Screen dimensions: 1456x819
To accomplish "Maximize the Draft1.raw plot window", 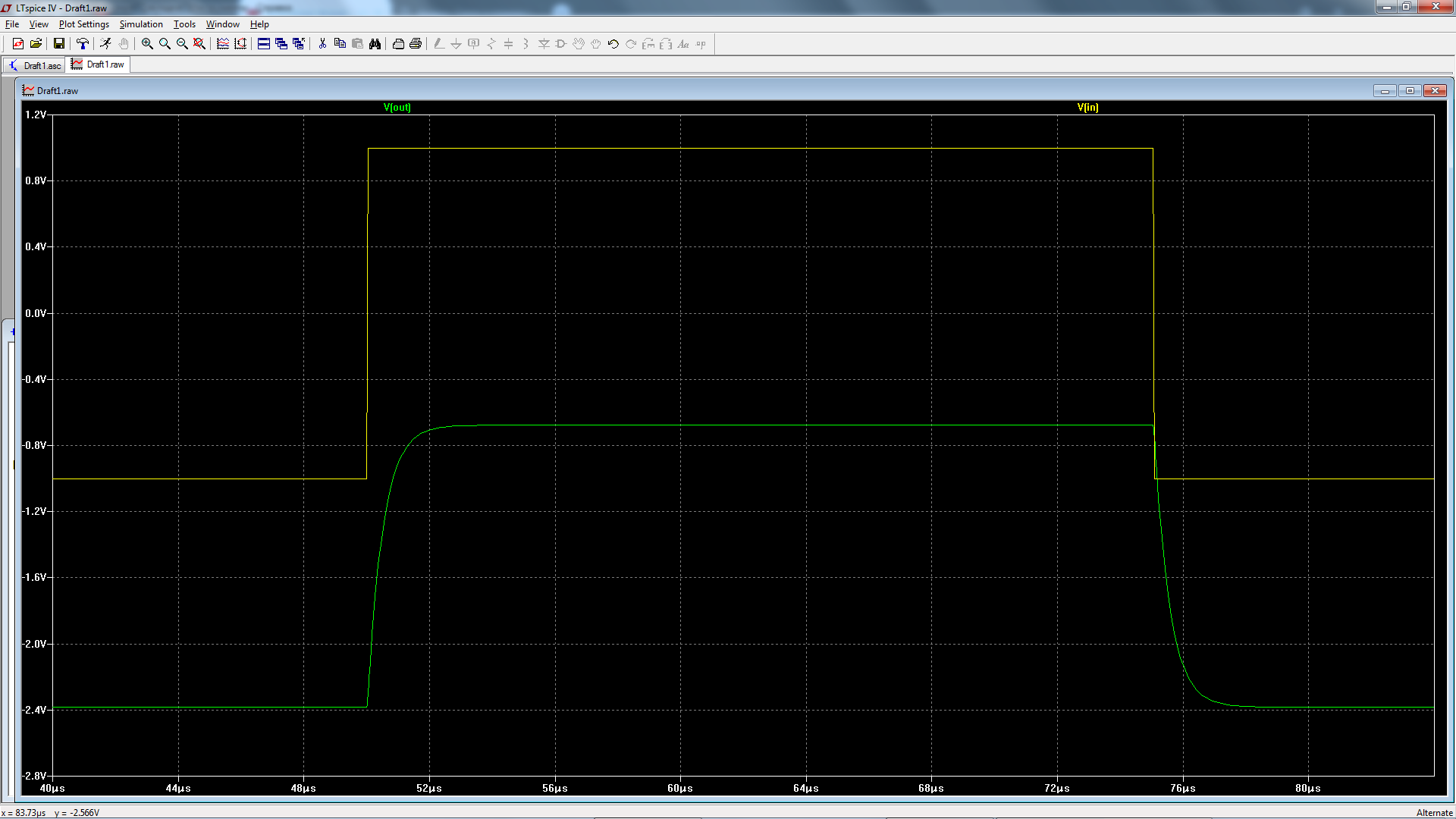I will coord(1410,90).
